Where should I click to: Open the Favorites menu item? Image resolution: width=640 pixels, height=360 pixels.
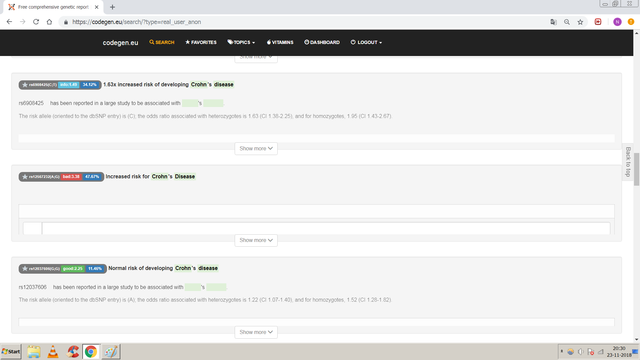click(201, 42)
